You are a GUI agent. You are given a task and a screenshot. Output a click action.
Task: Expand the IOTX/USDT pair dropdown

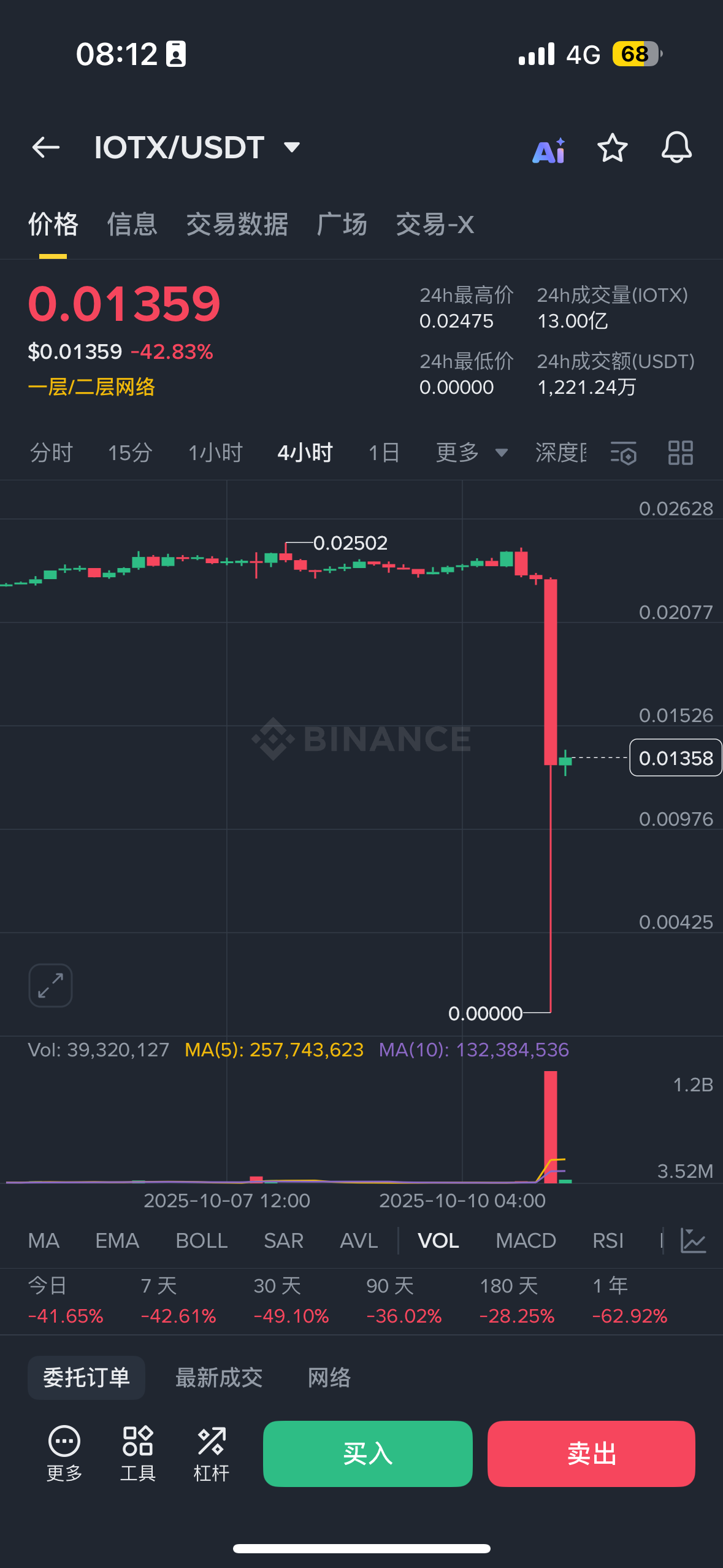click(x=292, y=148)
